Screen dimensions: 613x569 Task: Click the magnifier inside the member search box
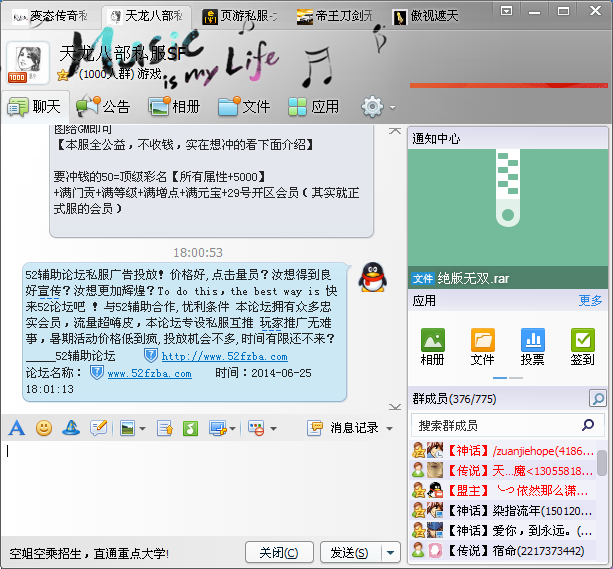[588, 425]
